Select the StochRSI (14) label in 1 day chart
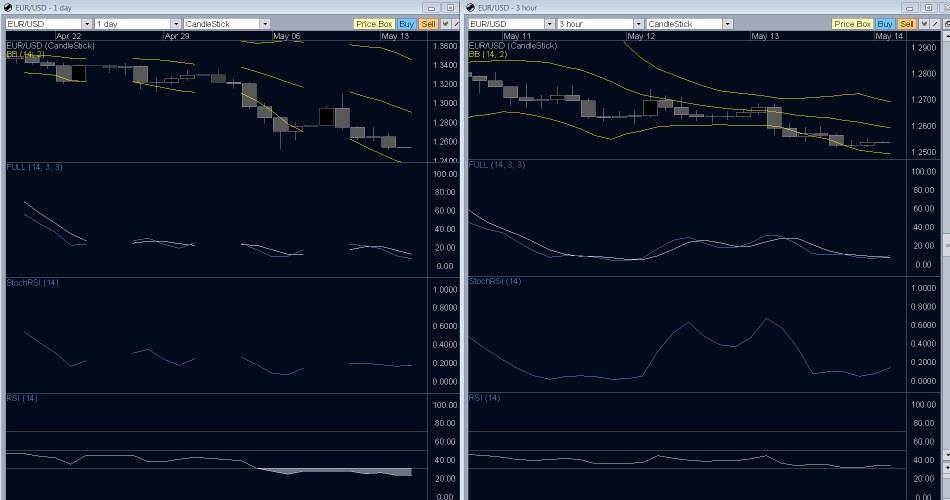 coord(33,282)
